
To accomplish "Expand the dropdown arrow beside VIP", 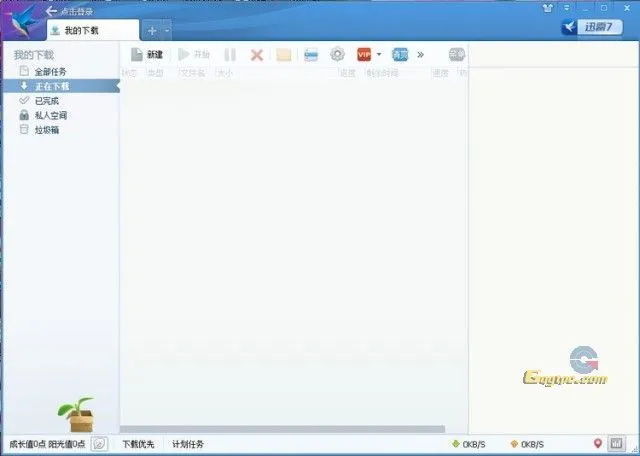I will (379, 55).
